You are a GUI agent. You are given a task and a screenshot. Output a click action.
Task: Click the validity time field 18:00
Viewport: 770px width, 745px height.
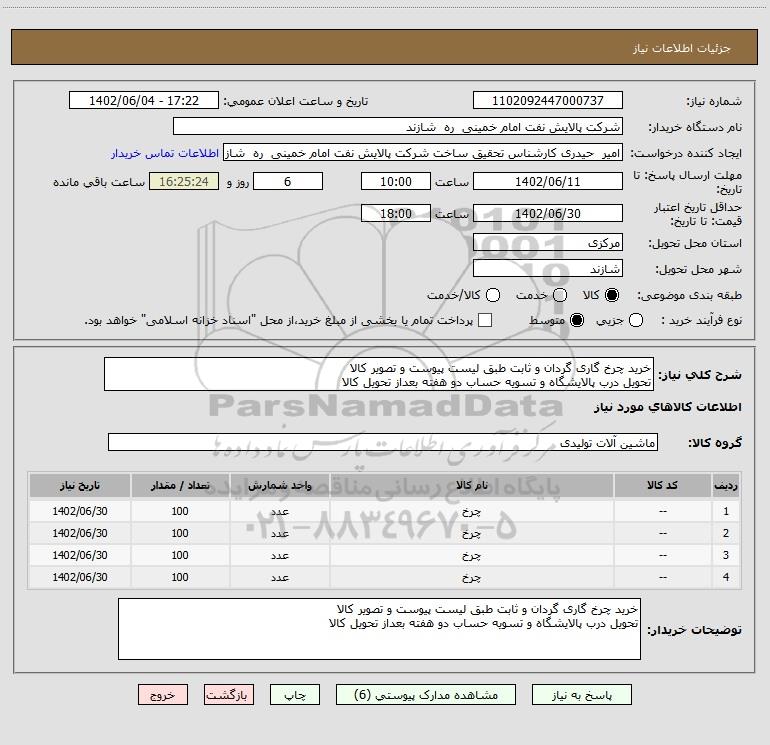pos(396,213)
